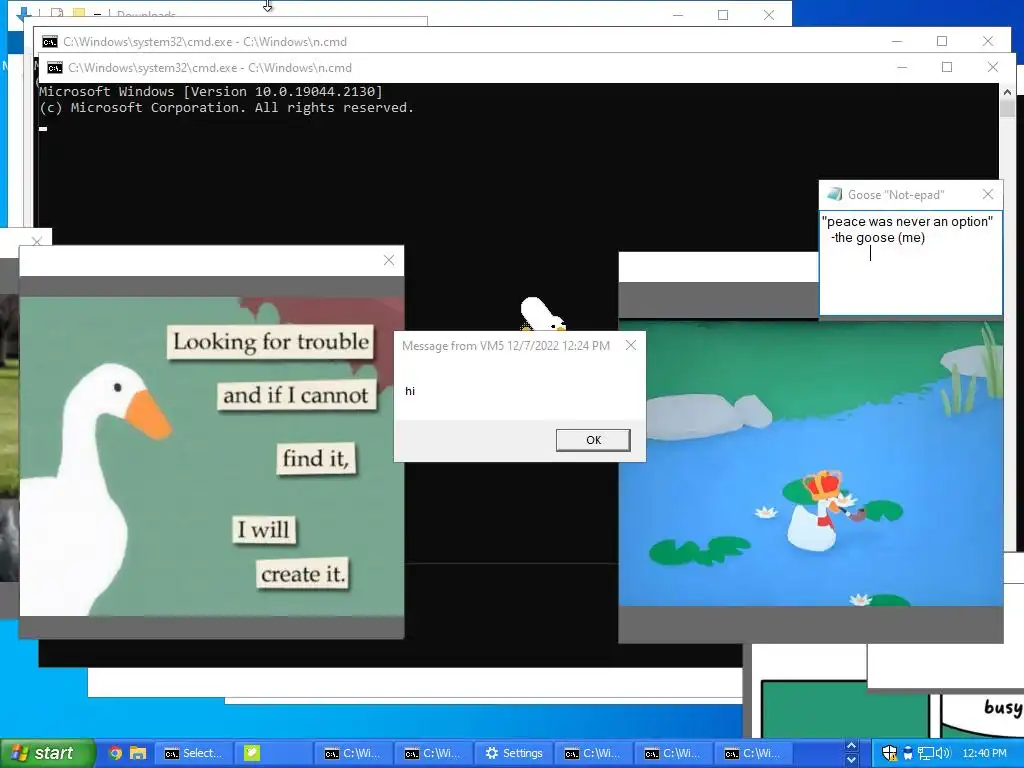Click OK in the VM5 message dialog
The height and width of the screenshot is (768, 1024).
(593, 440)
